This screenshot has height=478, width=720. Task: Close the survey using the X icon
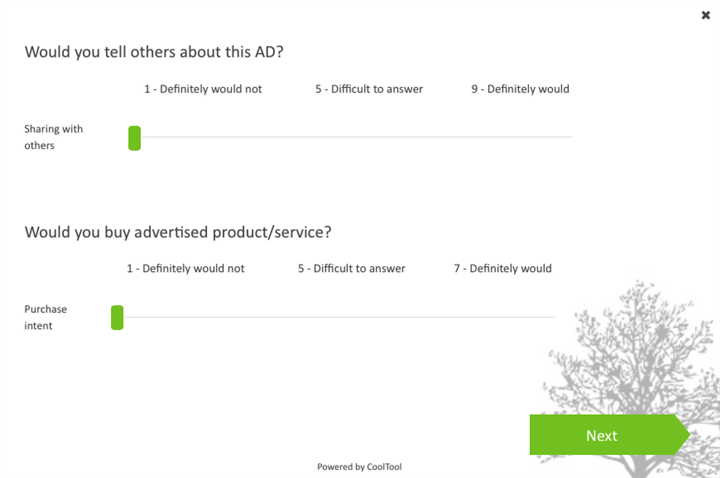click(706, 15)
